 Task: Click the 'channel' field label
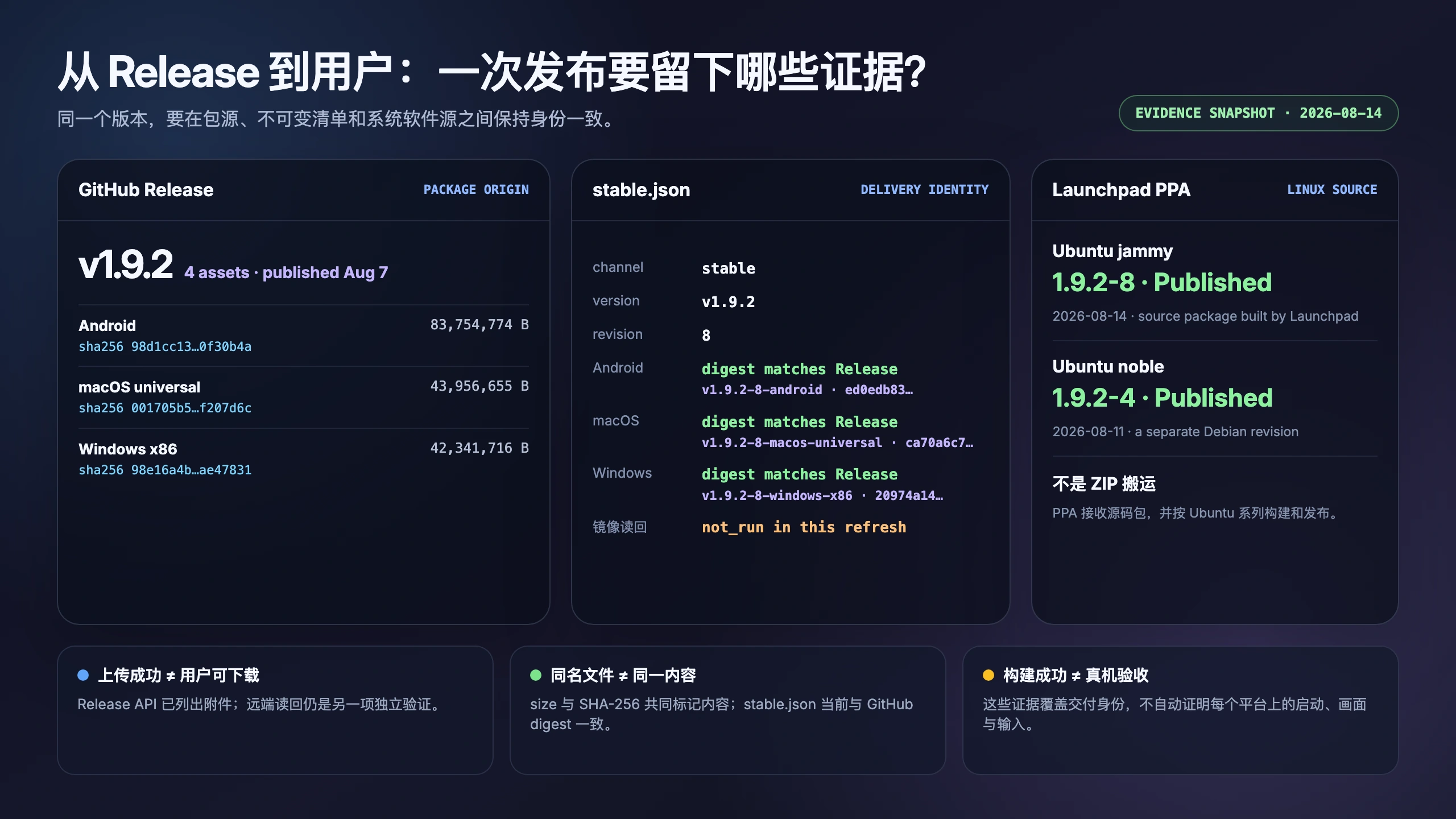tap(618, 267)
